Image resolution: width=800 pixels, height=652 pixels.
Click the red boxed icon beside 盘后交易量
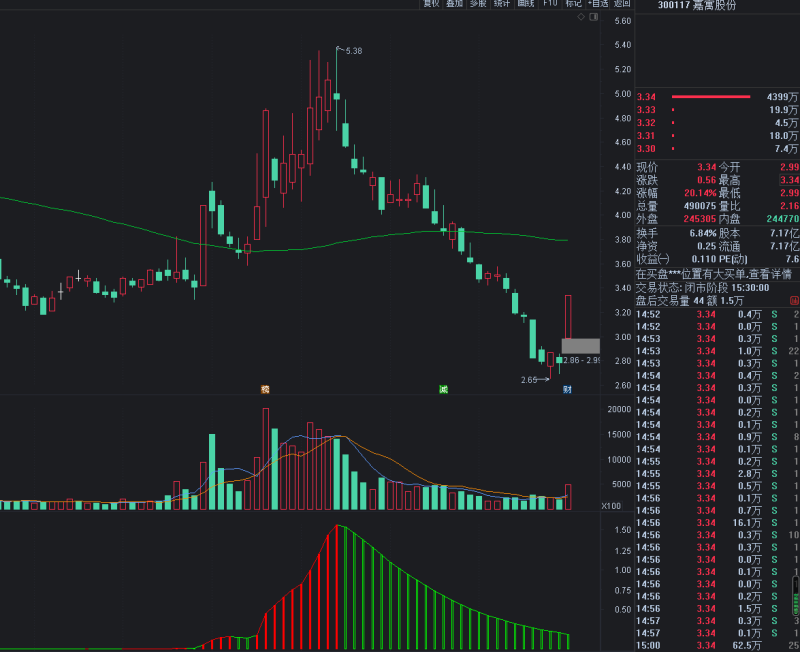(793, 300)
